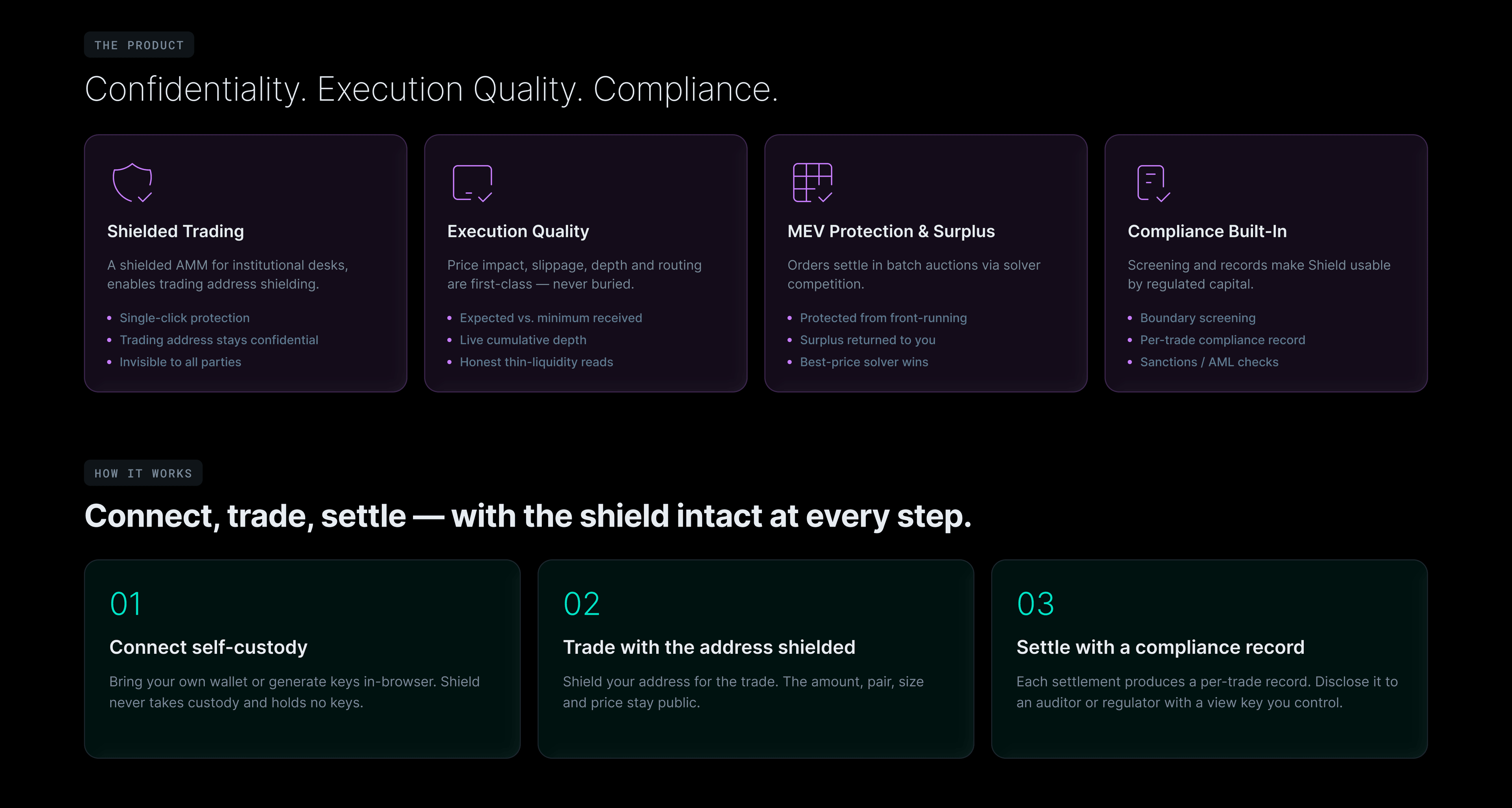Click the step number 02
Screen dimensions: 1512x808
pos(582,604)
